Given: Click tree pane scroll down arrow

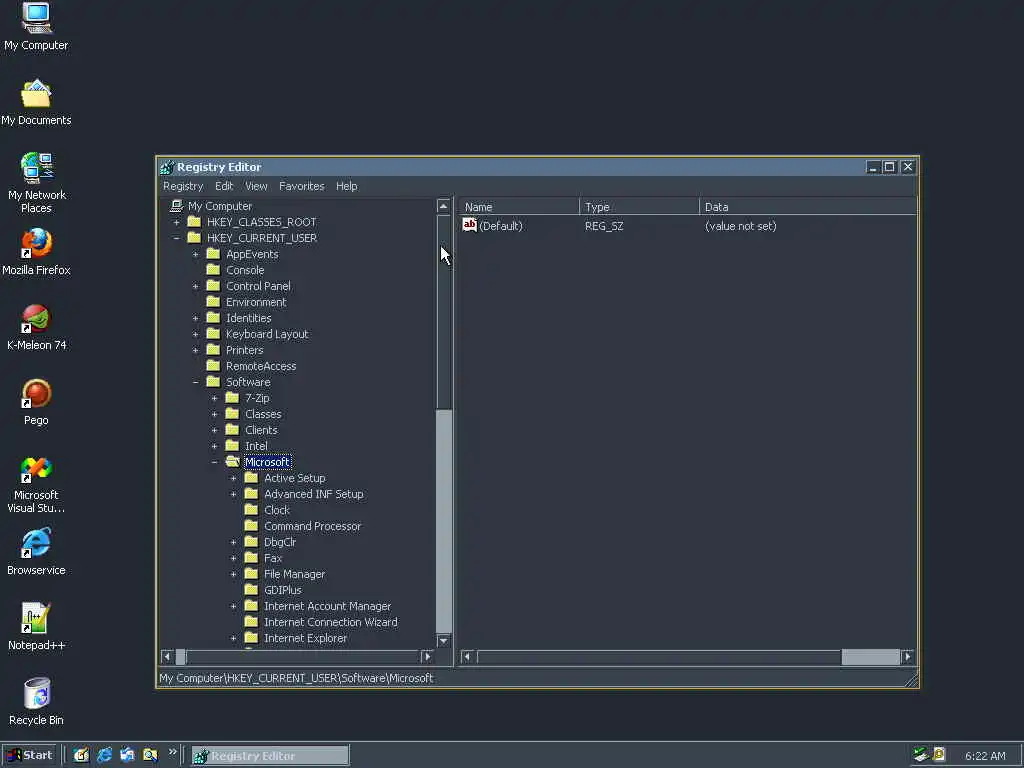Looking at the screenshot, I should 443,641.
